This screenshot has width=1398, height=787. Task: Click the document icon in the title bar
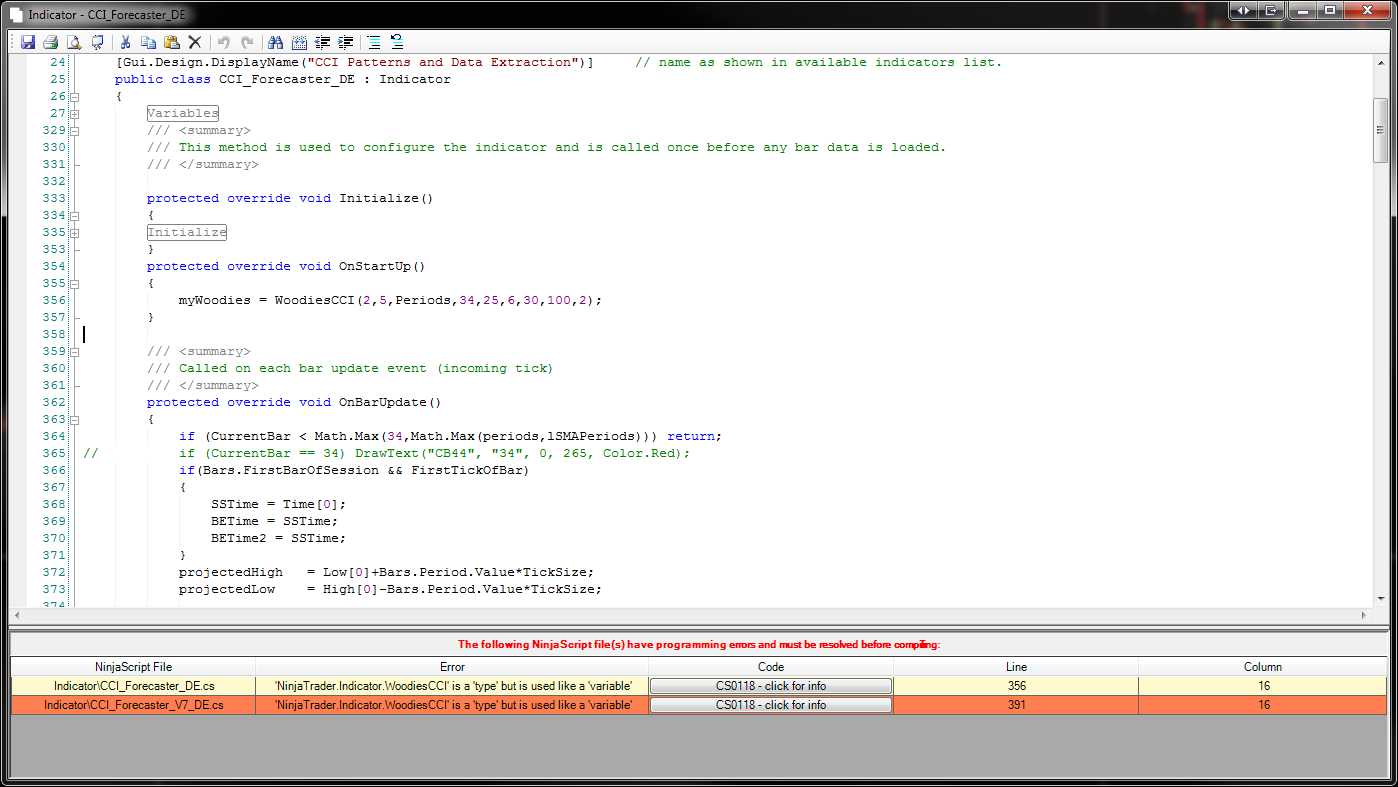(16, 15)
